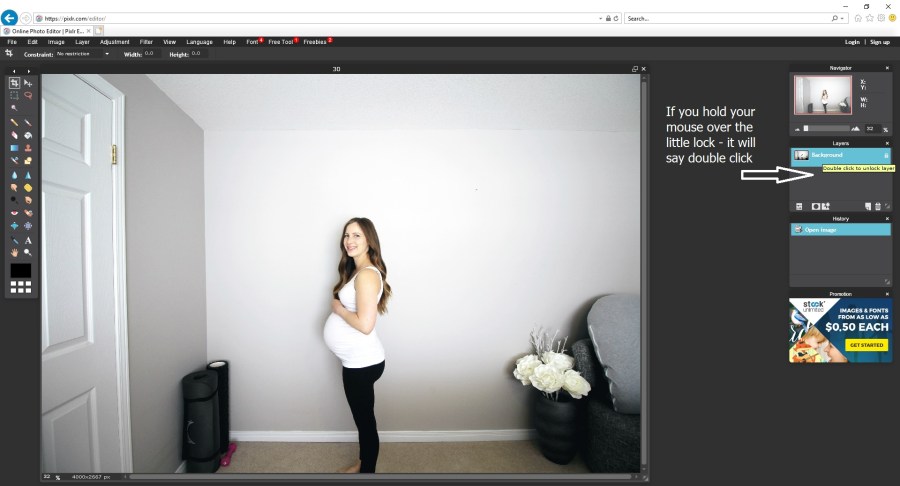Expand the browser search provider dropdown

click(843, 18)
